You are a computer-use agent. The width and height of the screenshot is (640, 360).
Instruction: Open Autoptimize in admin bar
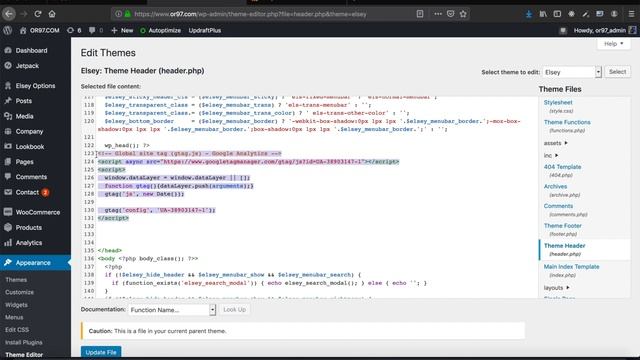[160, 30]
